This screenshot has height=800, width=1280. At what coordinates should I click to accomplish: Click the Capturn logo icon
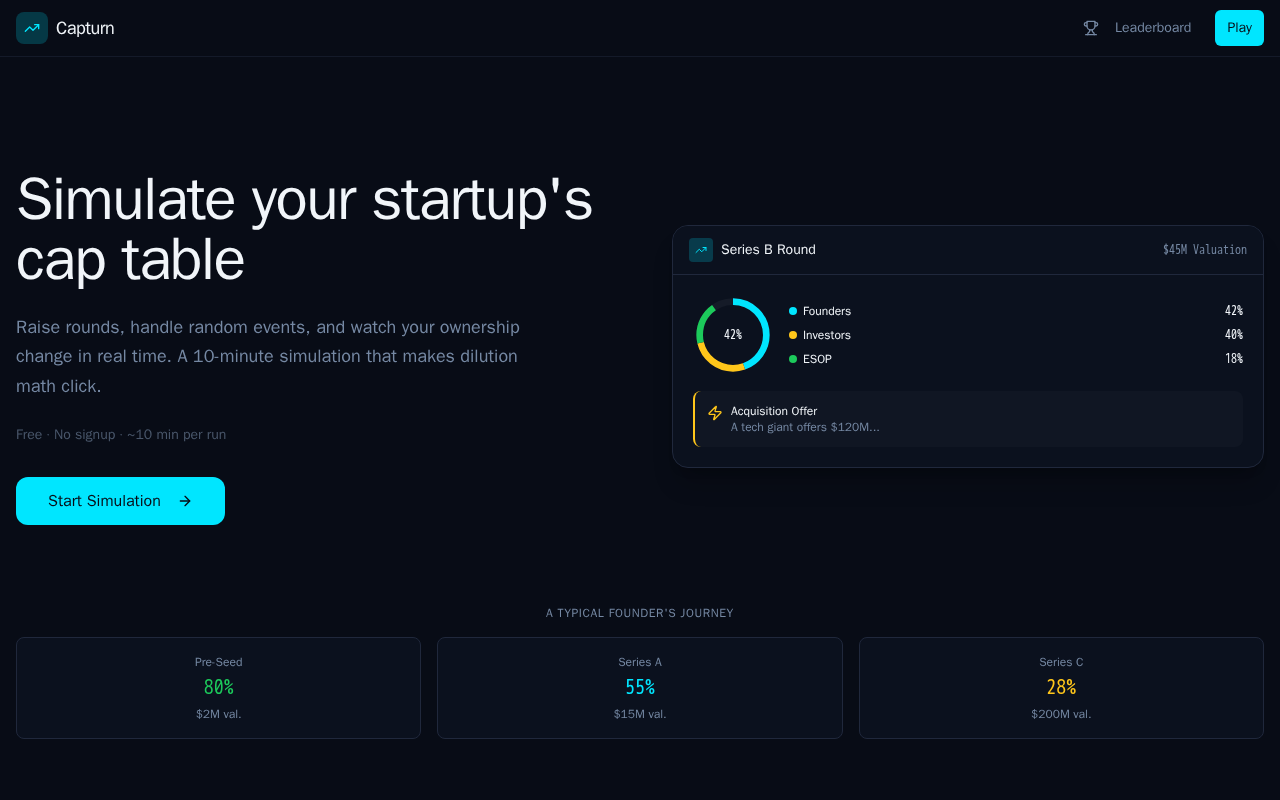point(32,28)
